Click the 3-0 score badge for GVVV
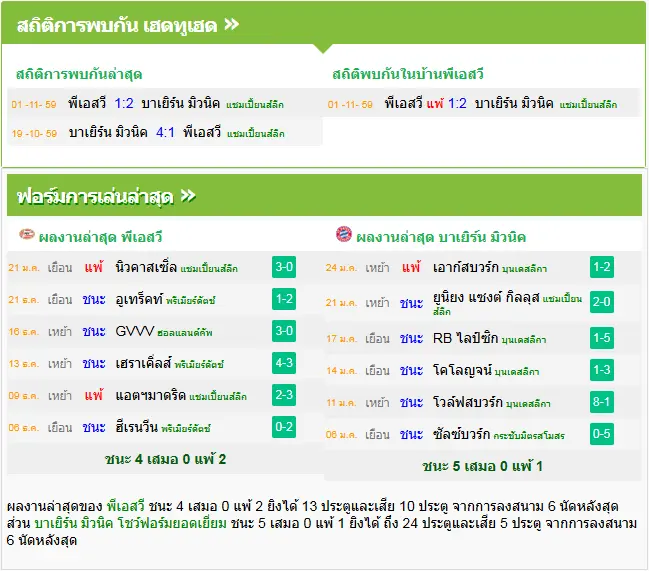The height and width of the screenshot is (571, 649). [x=284, y=331]
